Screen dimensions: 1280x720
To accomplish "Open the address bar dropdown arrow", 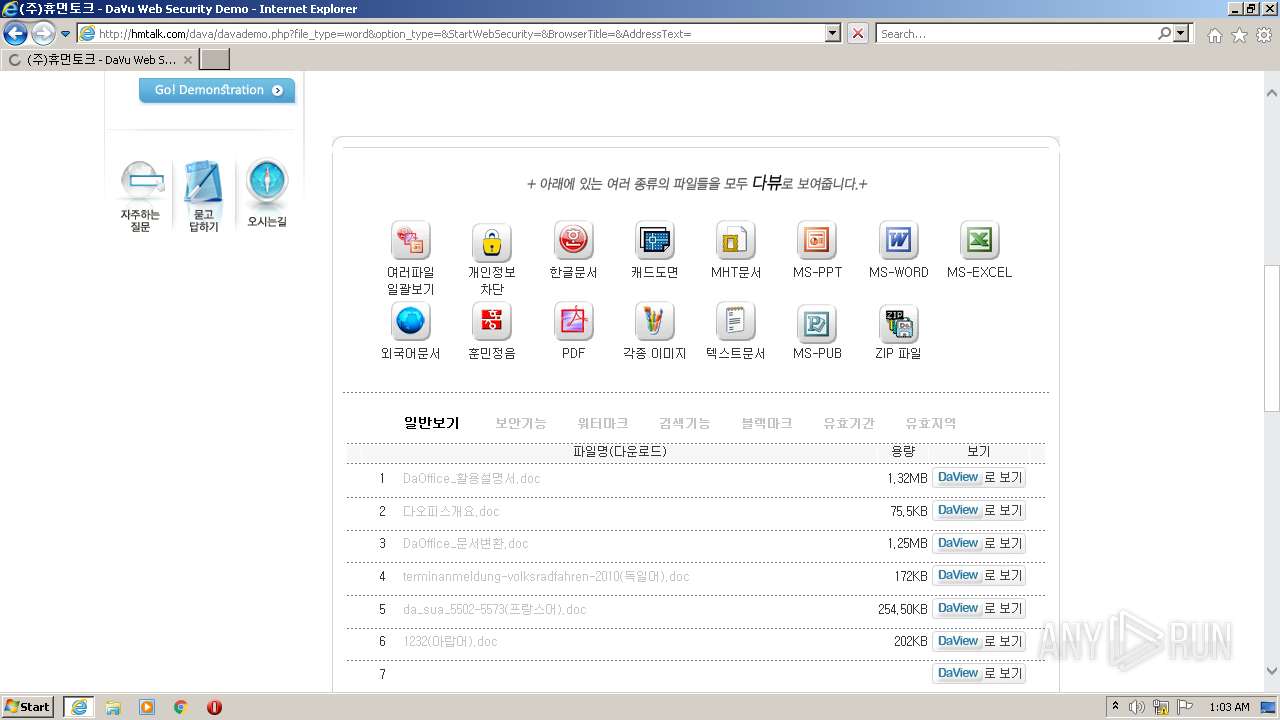I will (x=833, y=34).
